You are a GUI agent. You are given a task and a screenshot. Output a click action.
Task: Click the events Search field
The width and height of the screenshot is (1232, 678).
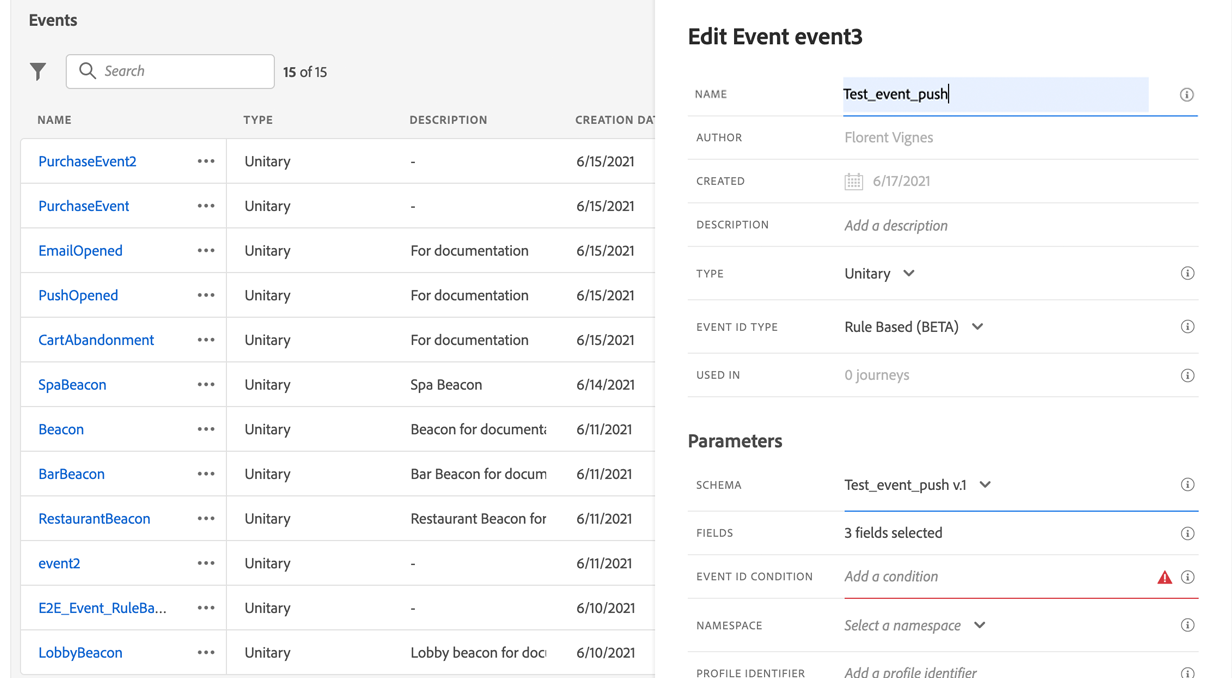[x=180, y=71]
